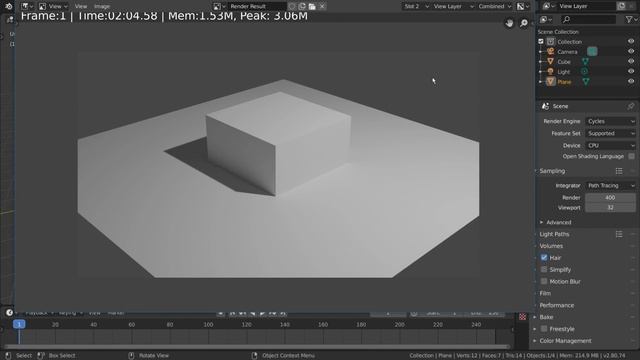Enable the Freestyle checkbox
640x360 pixels.
tap(544, 329)
